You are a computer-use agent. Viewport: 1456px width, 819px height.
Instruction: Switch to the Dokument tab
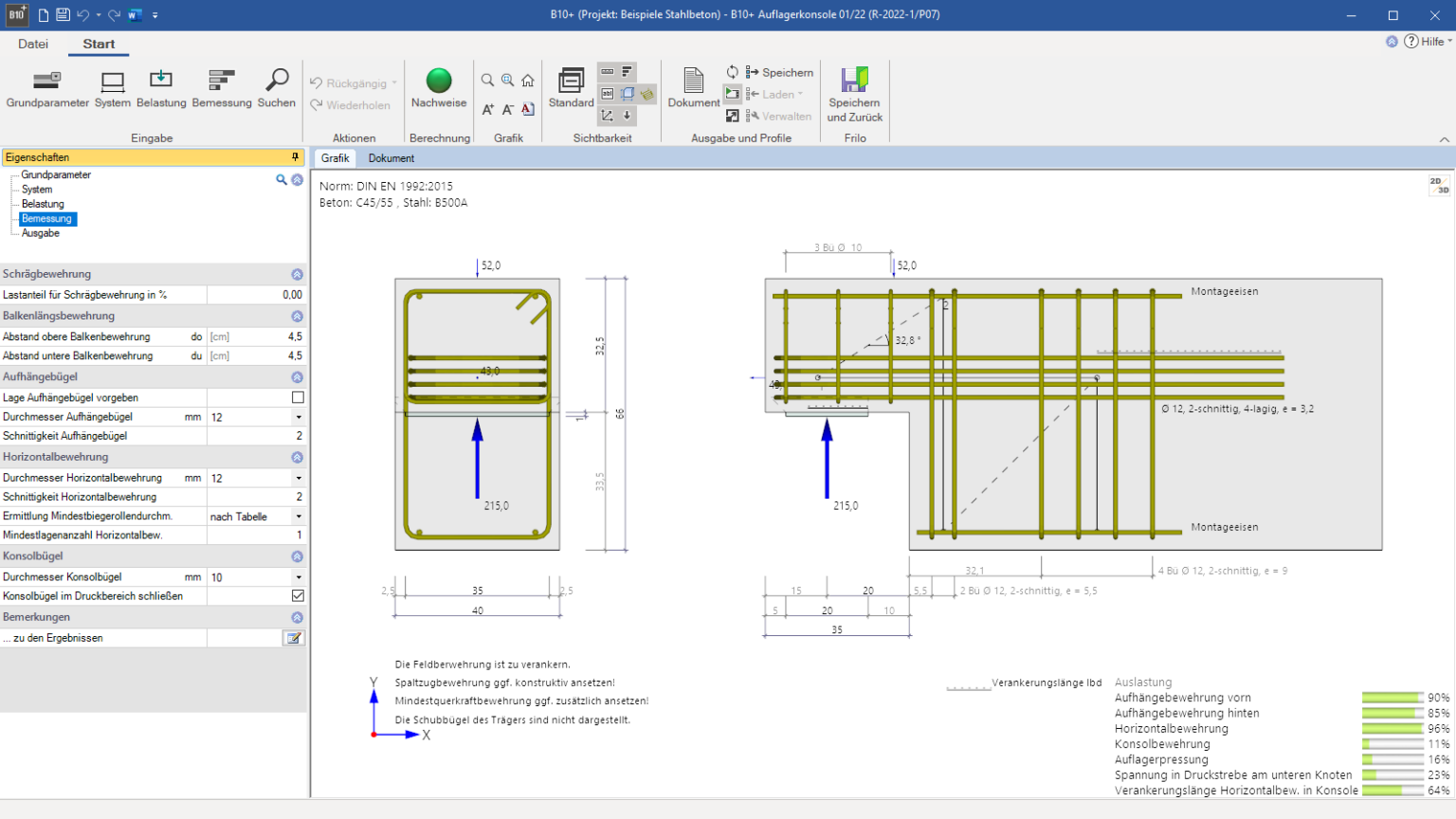pyautogui.click(x=391, y=158)
